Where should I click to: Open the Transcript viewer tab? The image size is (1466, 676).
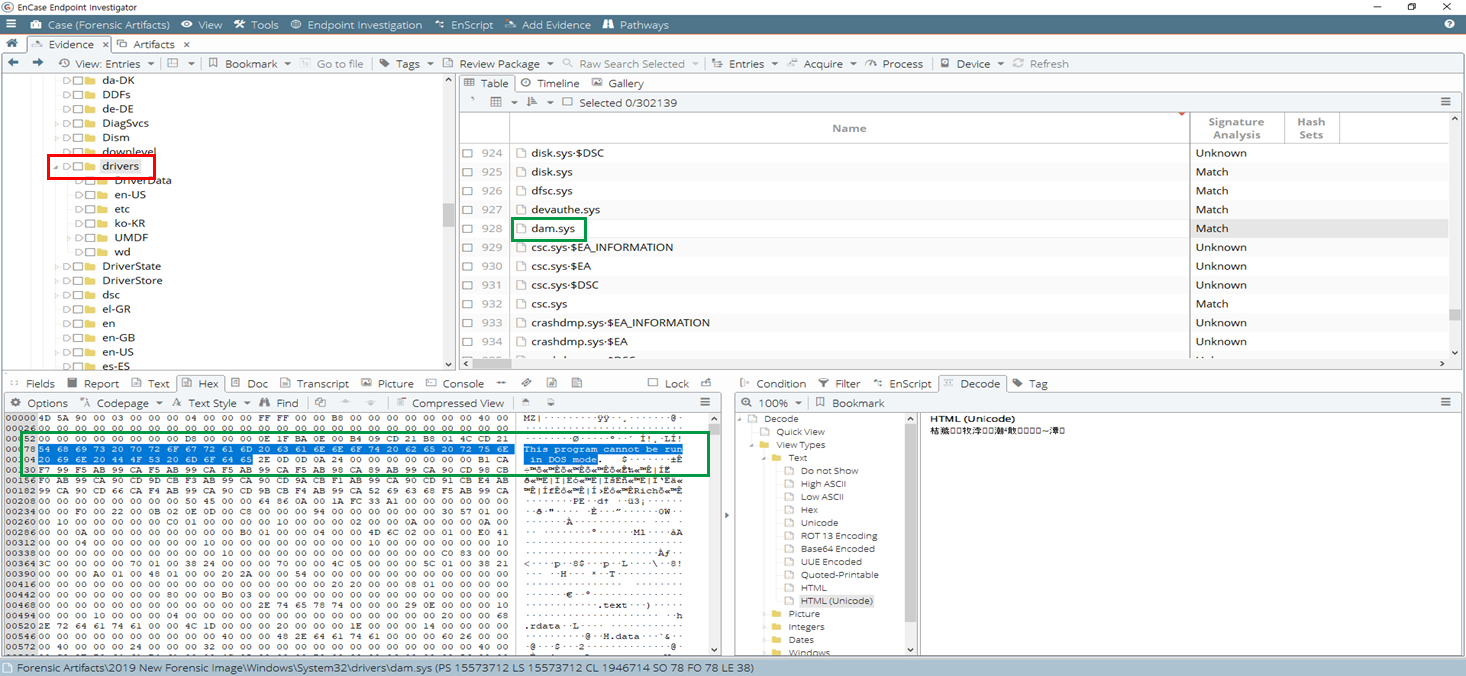(315, 383)
